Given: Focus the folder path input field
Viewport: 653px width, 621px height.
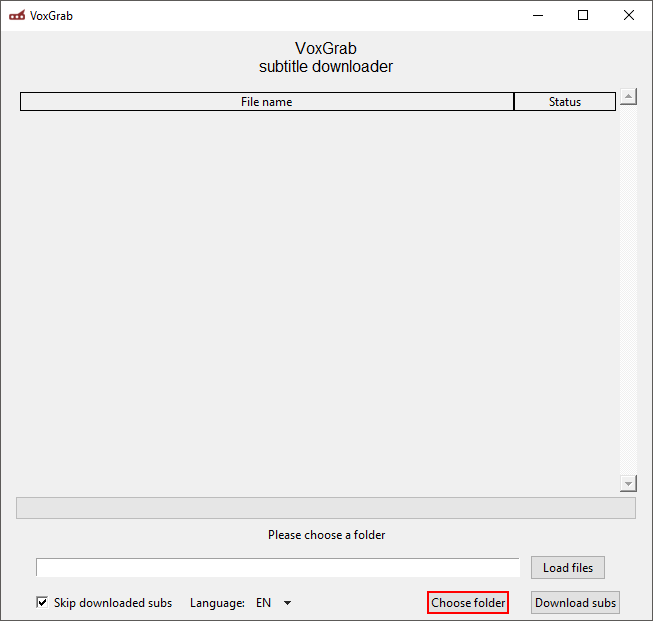Looking at the screenshot, I should coord(278,568).
